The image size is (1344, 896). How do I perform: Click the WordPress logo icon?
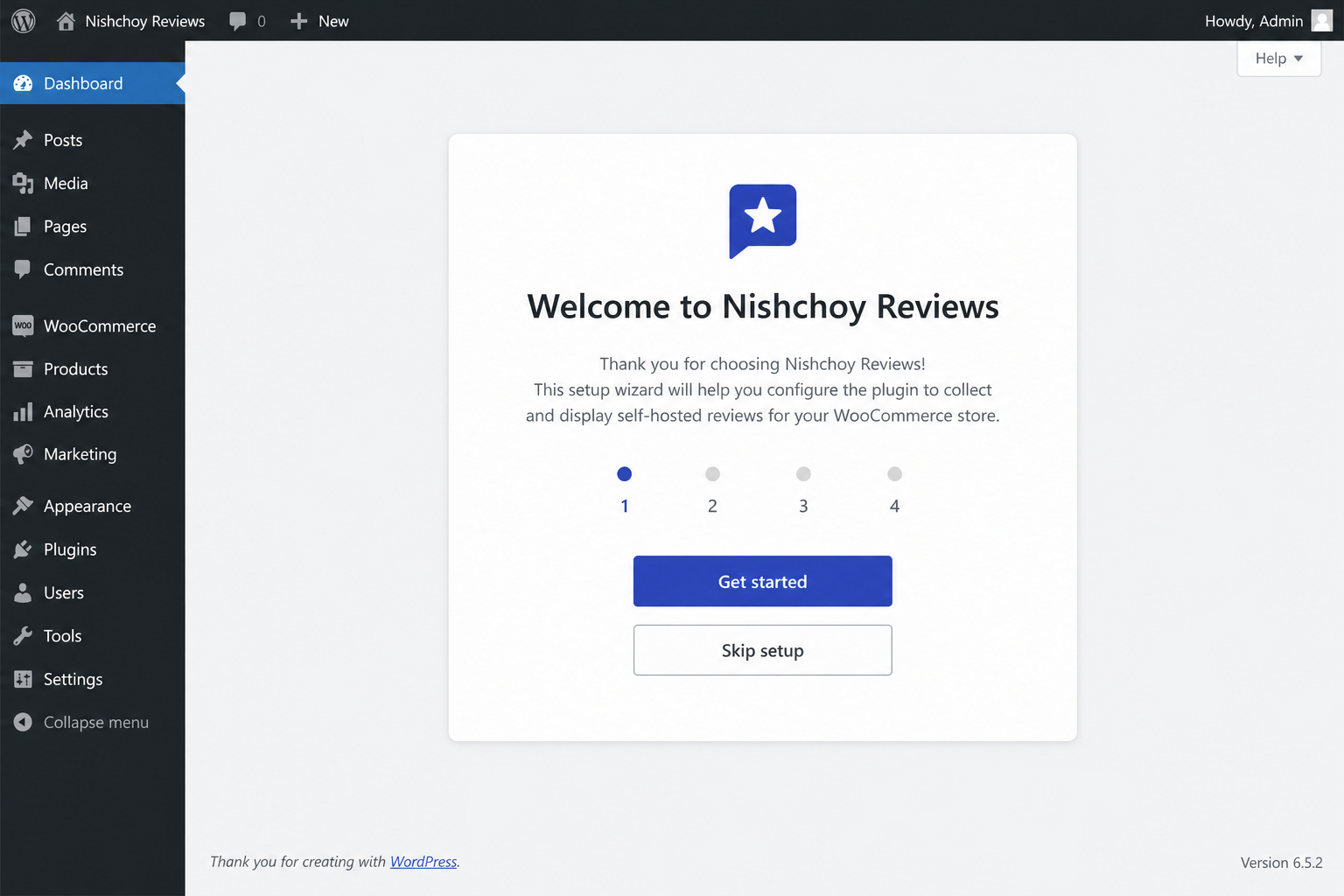24,21
